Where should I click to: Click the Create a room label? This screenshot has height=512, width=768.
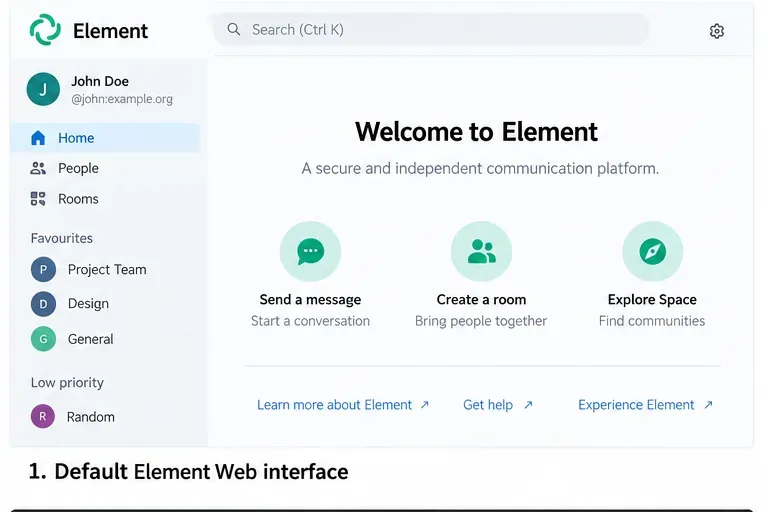pyautogui.click(x=481, y=299)
